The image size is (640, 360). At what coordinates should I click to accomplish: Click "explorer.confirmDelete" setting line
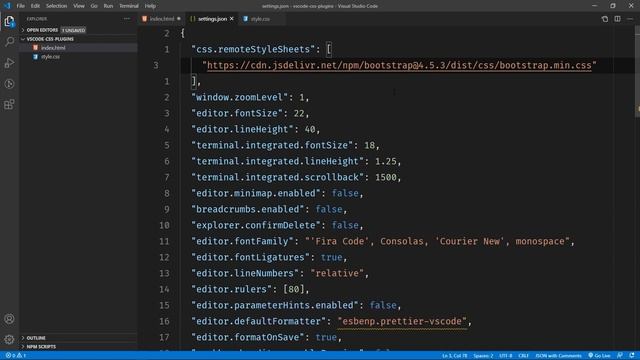point(277,225)
